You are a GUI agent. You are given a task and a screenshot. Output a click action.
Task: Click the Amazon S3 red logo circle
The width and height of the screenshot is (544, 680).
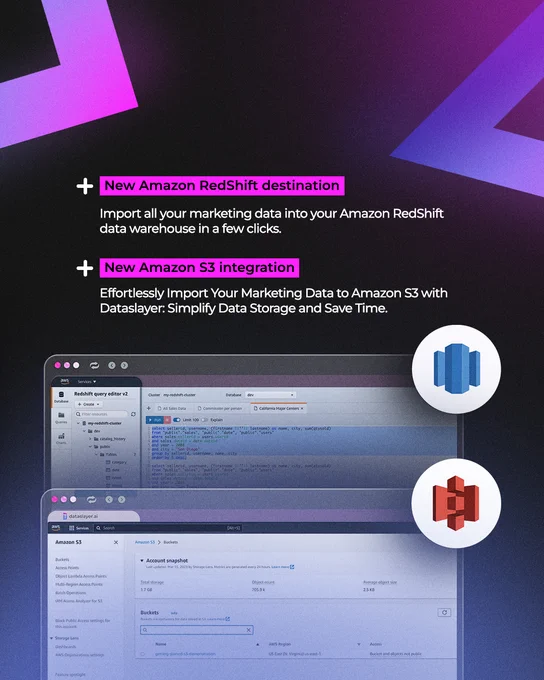[456, 503]
